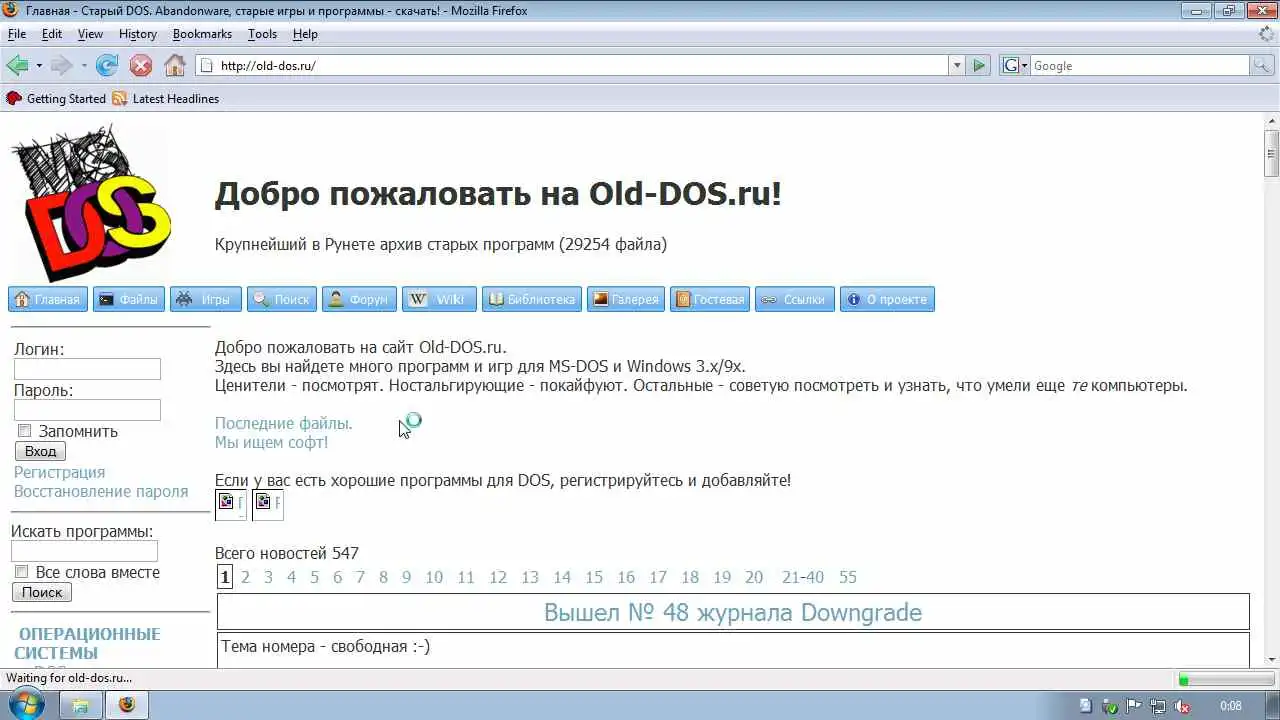The image size is (1280, 720).
Task: Open the Игры nav button
Action: (206, 299)
